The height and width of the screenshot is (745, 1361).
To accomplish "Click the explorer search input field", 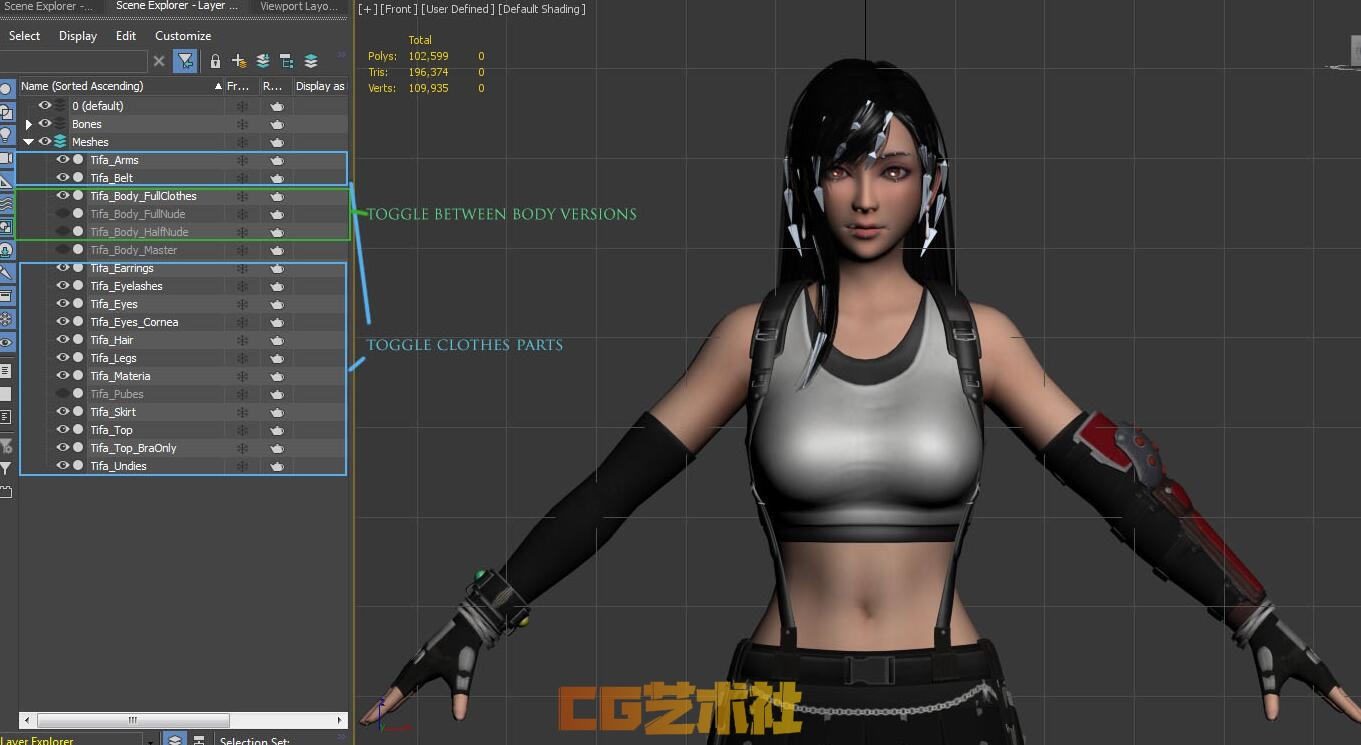I will pos(75,61).
